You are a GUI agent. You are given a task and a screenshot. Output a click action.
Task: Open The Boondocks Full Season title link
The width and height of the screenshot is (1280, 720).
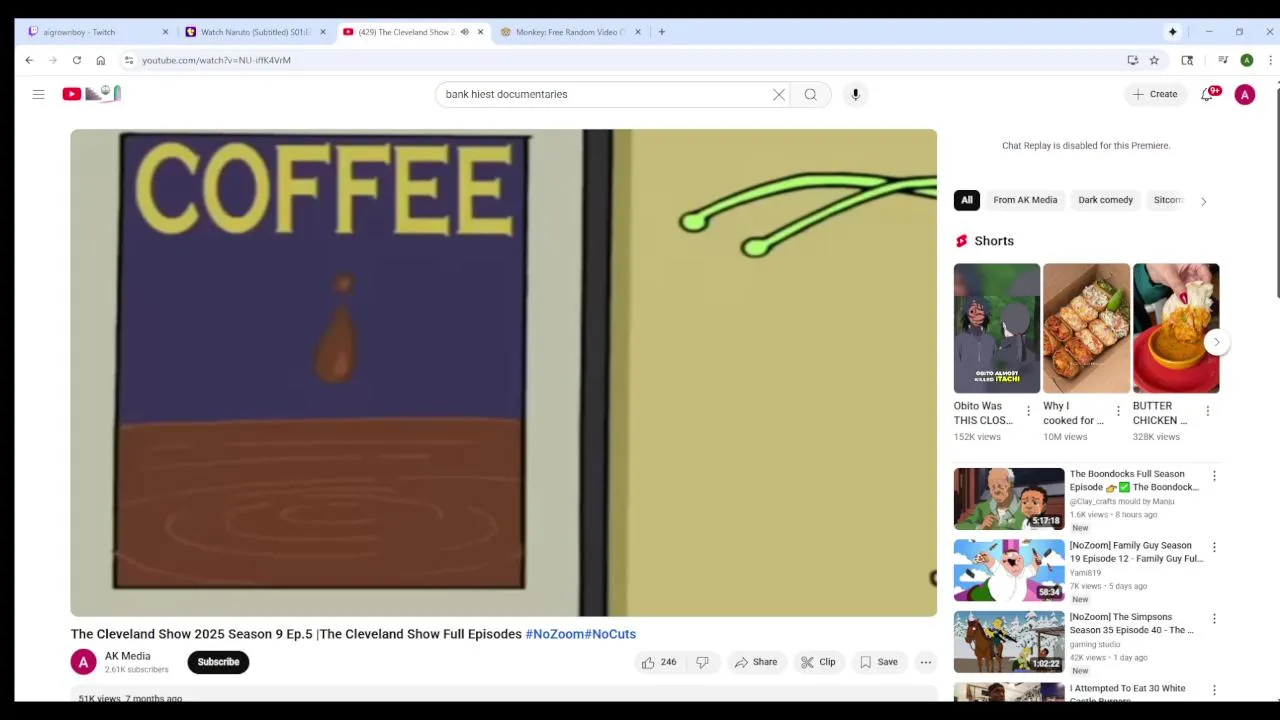1134,480
